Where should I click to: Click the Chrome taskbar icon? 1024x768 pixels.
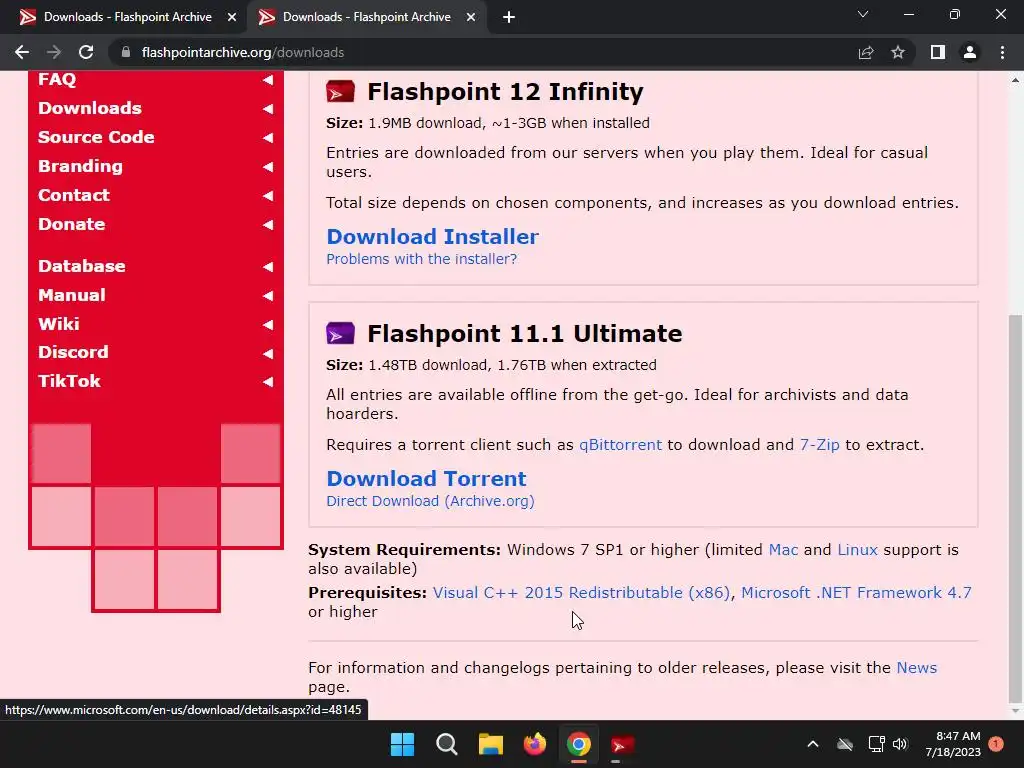coord(579,744)
